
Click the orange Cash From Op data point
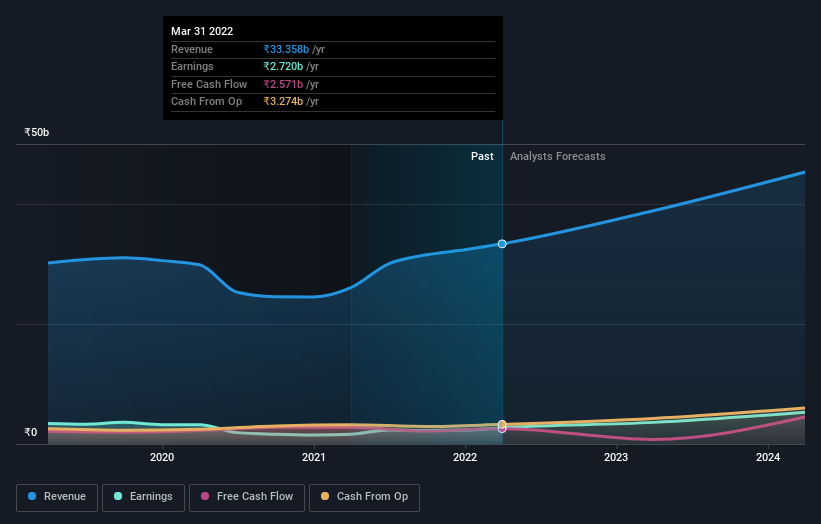502,424
